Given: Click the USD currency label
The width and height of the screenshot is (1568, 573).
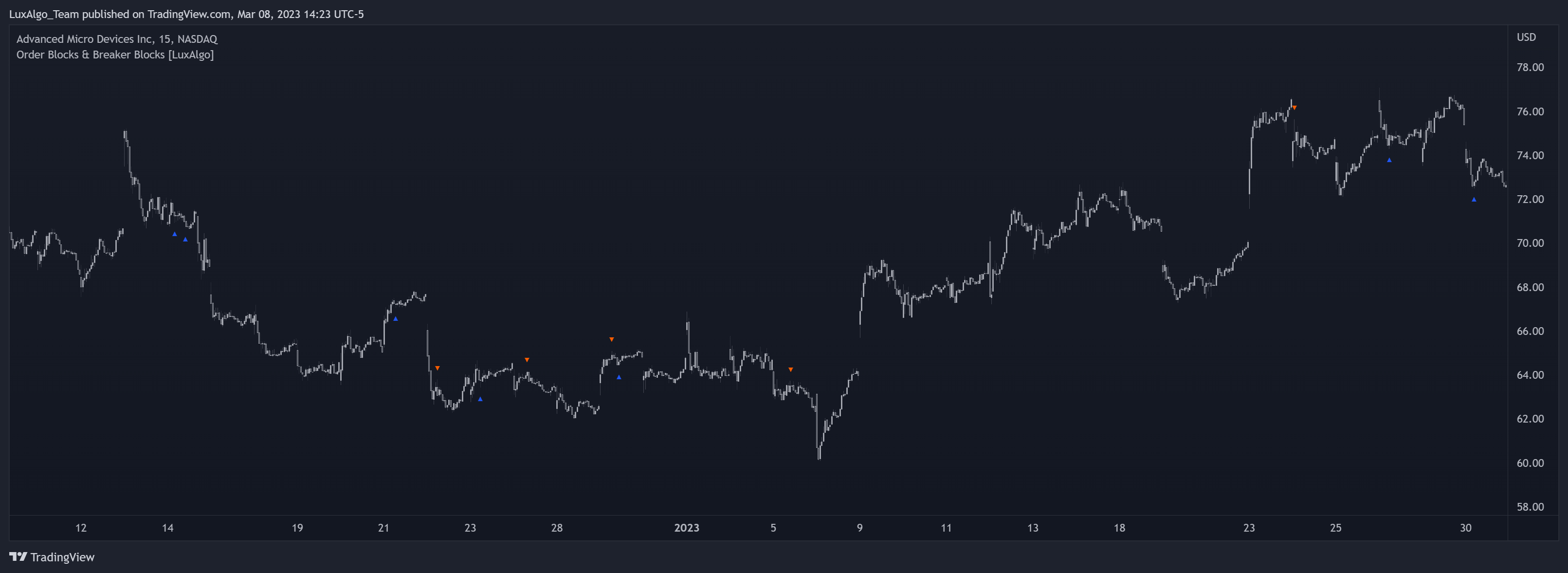Looking at the screenshot, I should point(1526,37).
